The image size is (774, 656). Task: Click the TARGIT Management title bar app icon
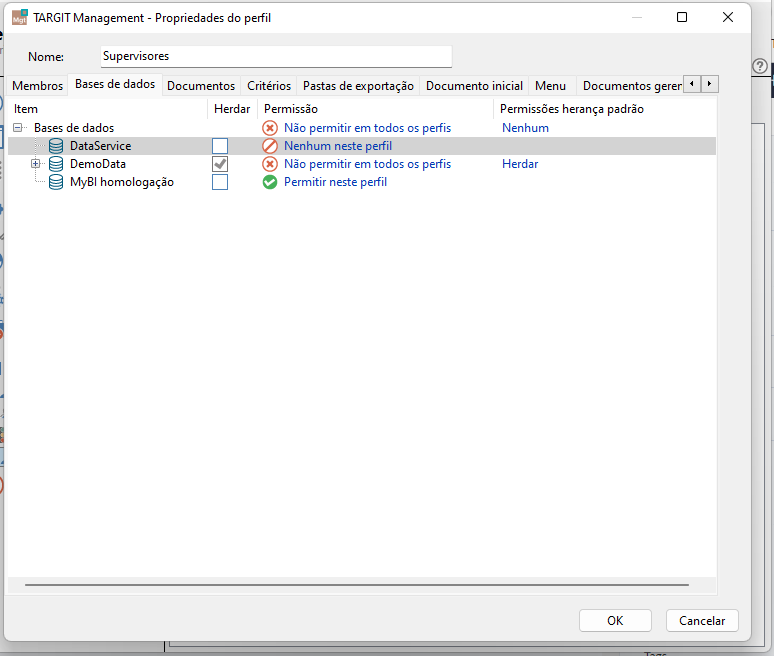pyautogui.click(x=20, y=17)
